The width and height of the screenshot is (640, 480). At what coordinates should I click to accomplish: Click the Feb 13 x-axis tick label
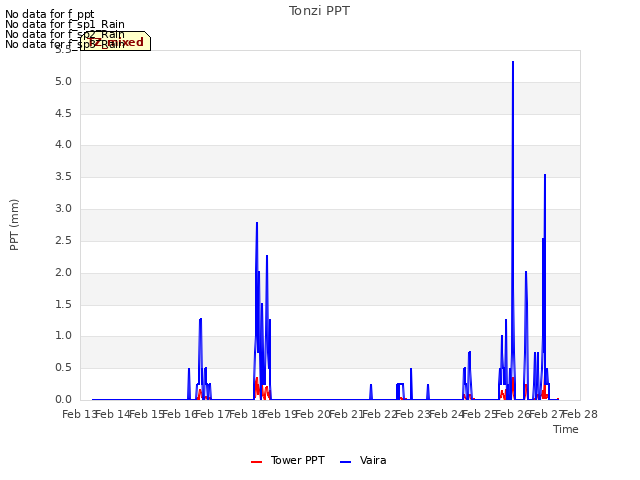pyautogui.click(x=80, y=414)
